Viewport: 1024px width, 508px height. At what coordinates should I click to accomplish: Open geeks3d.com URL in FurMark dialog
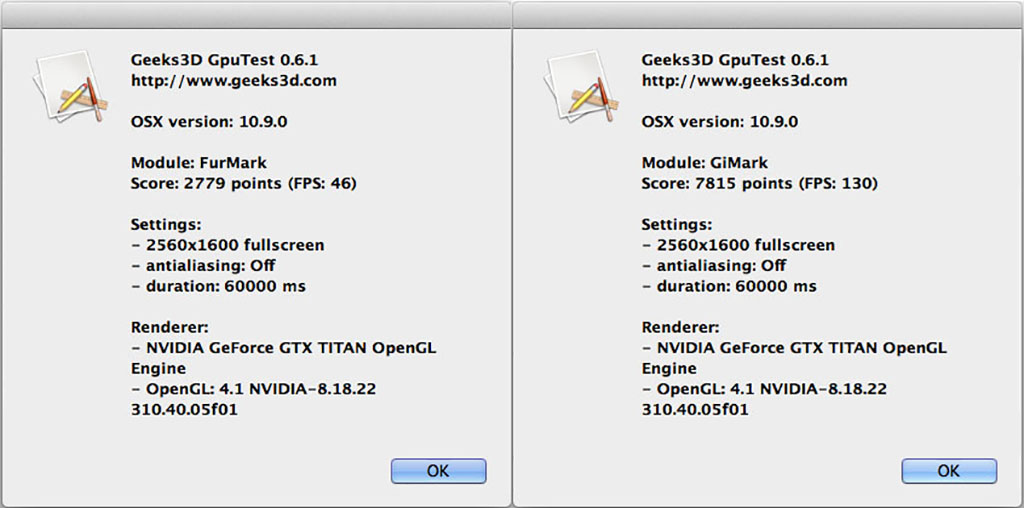pyautogui.click(x=234, y=81)
